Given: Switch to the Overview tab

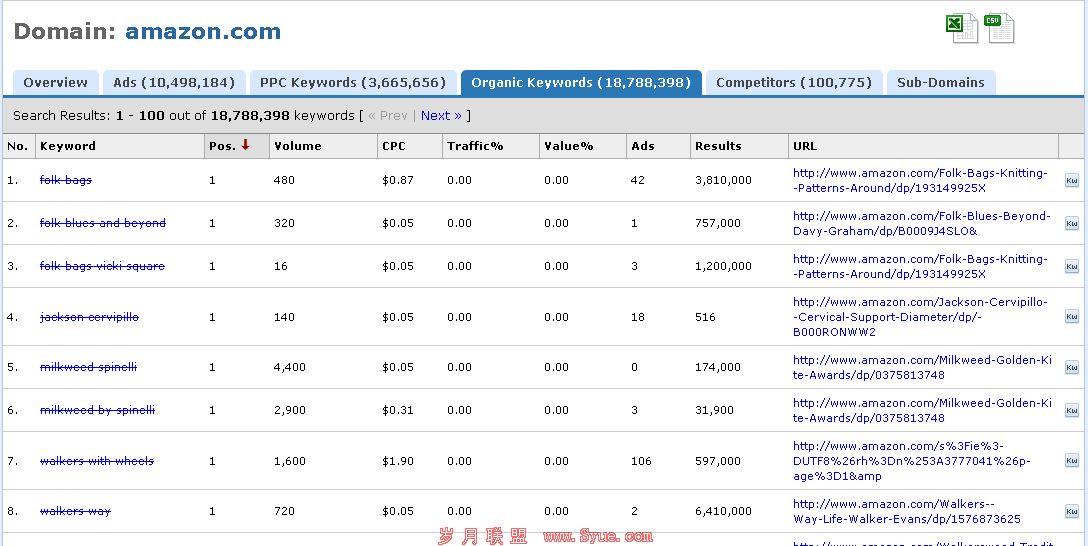Looking at the screenshot, I should click(56, 83).
